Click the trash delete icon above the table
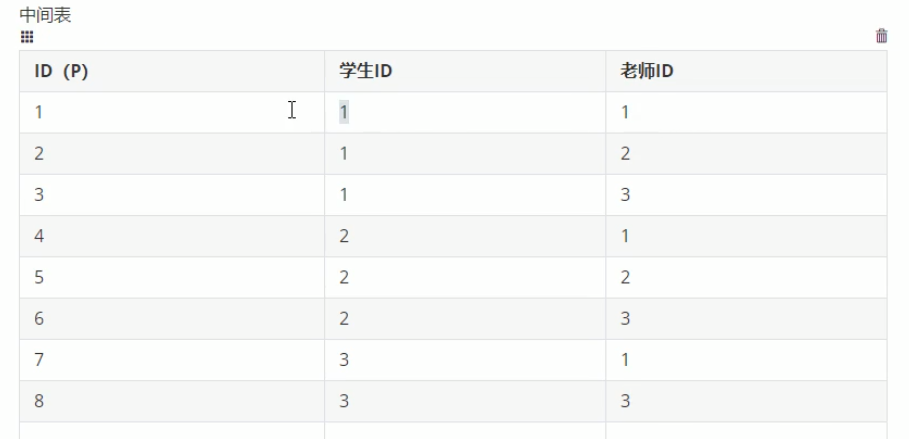The height and width of the screenshot is (439, 909). click(881, 36)
